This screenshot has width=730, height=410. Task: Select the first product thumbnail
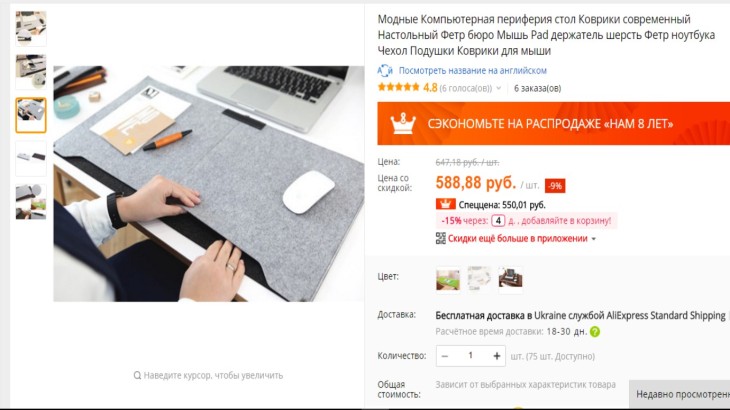coord(31,28)
